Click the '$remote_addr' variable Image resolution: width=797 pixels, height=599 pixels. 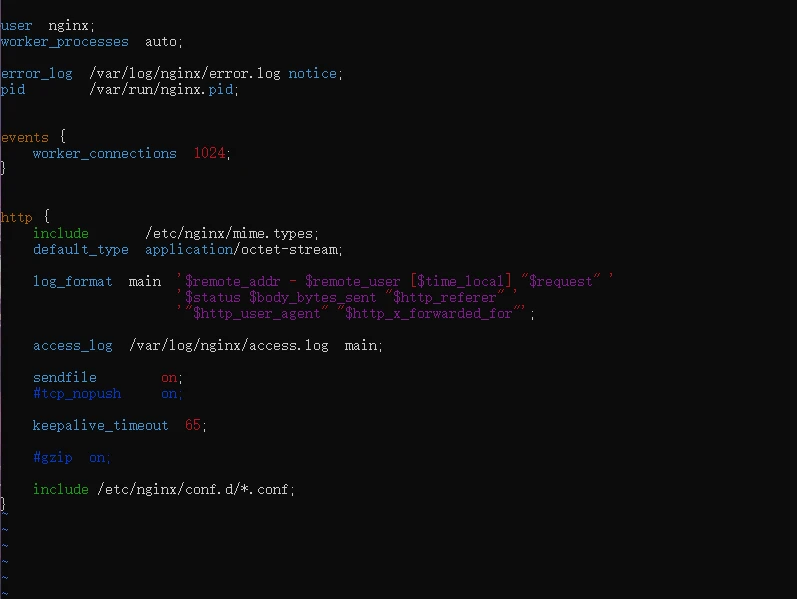232,282
